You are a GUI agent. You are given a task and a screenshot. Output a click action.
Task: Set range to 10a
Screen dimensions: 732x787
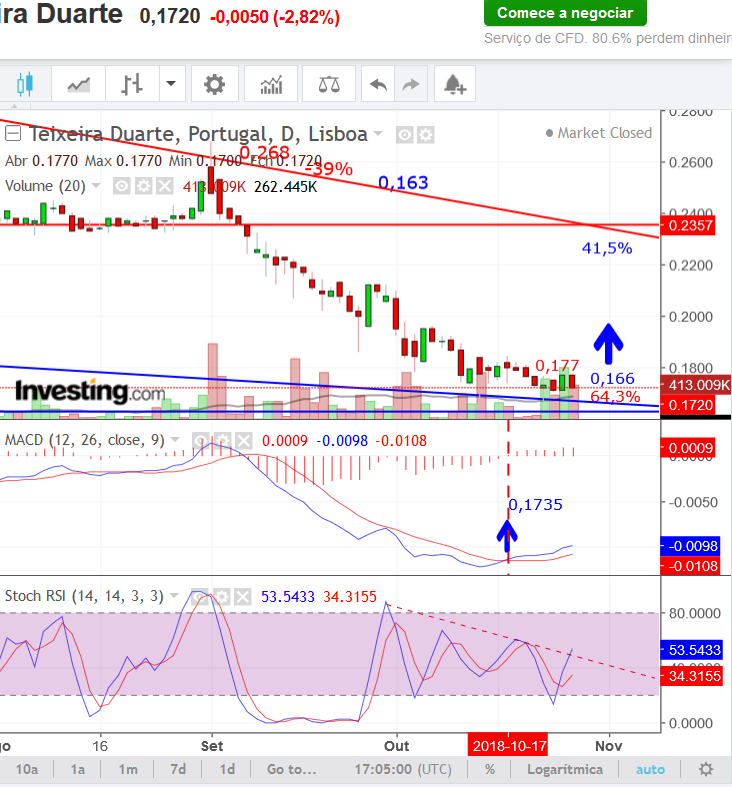[x=27, y=769]
